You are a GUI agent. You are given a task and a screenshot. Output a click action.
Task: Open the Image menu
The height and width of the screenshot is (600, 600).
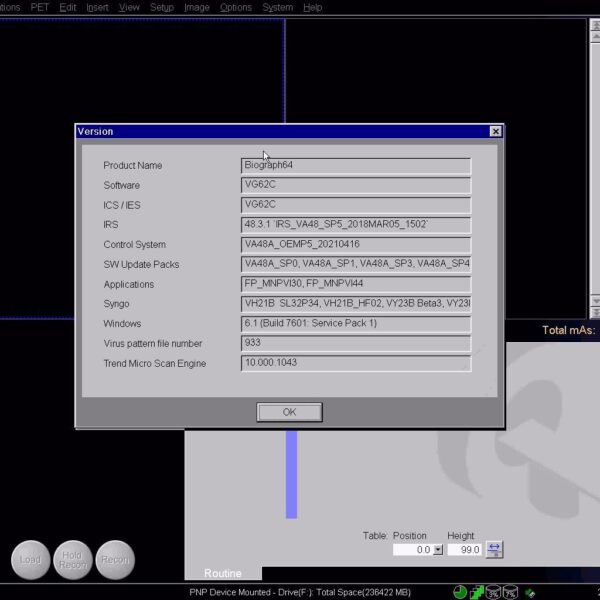click(197, 7)
